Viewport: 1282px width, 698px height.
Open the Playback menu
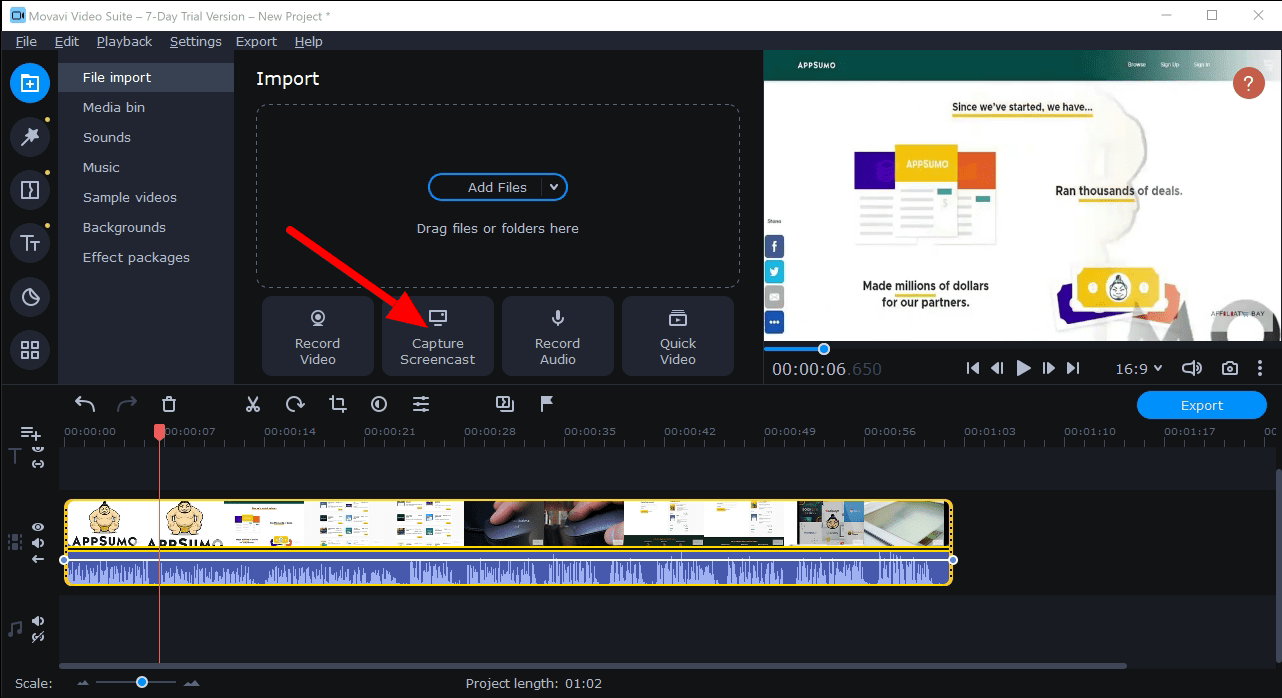coord(124,41)
